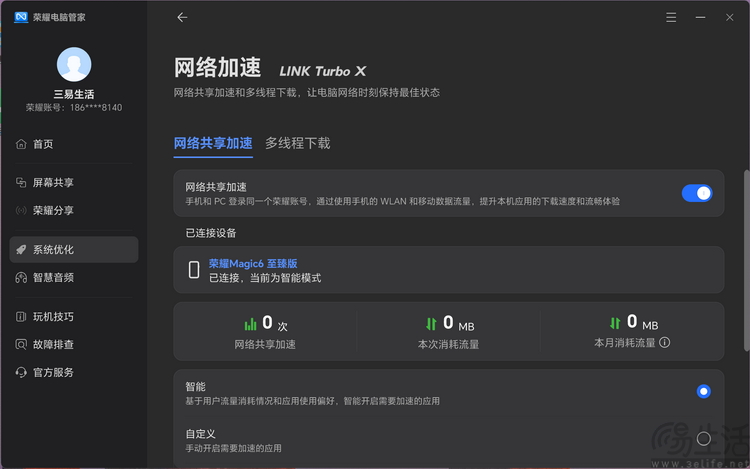The width and height of the screenshot is (750, 469).
Task: Click the 荣耀分享 broadcast icon
Action: [x=21, y=210]
